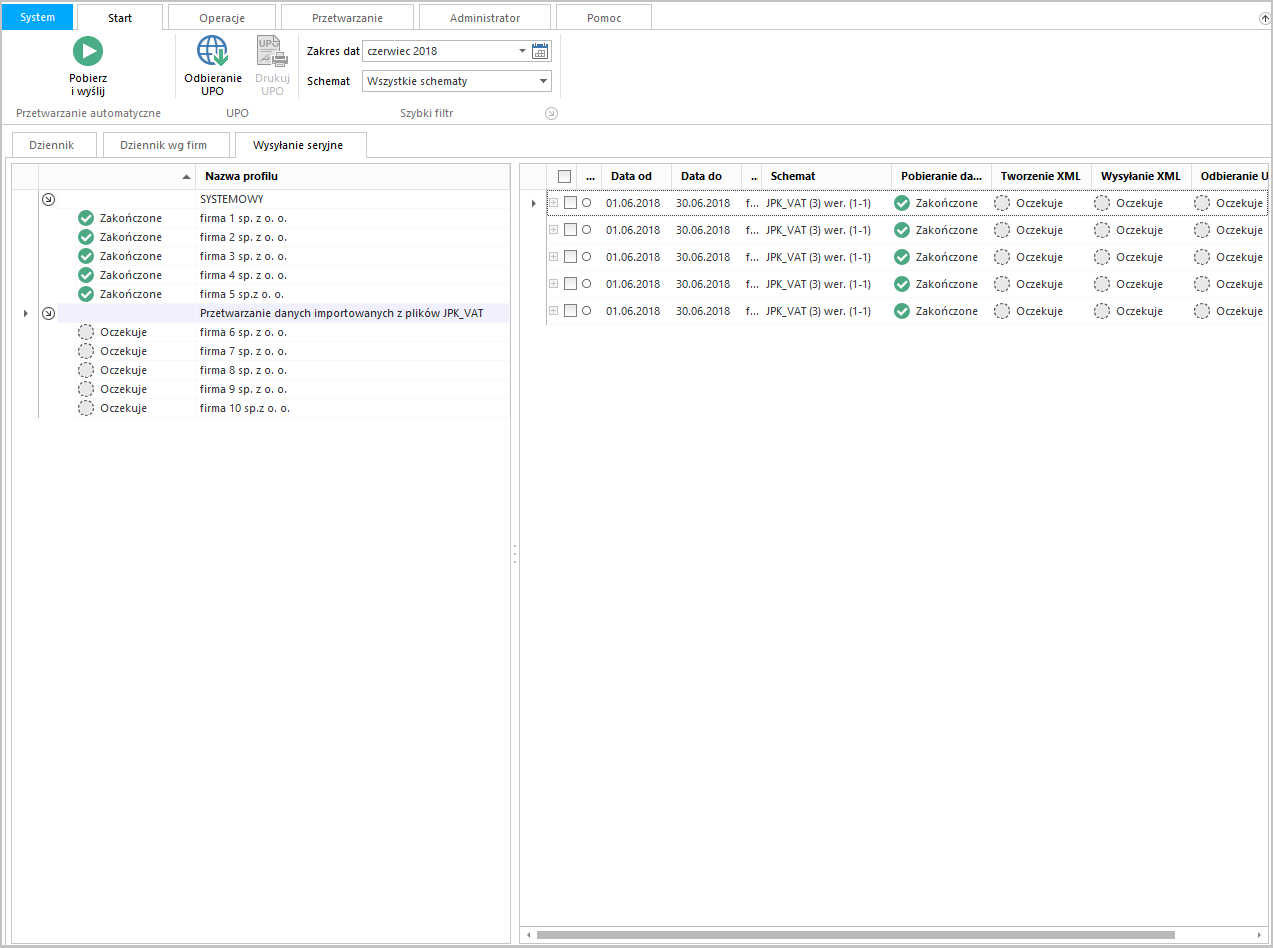Click the Oczekuje status icon for firma 6
The width and height of the screenshot is (1273, 948).
point(86,332)
